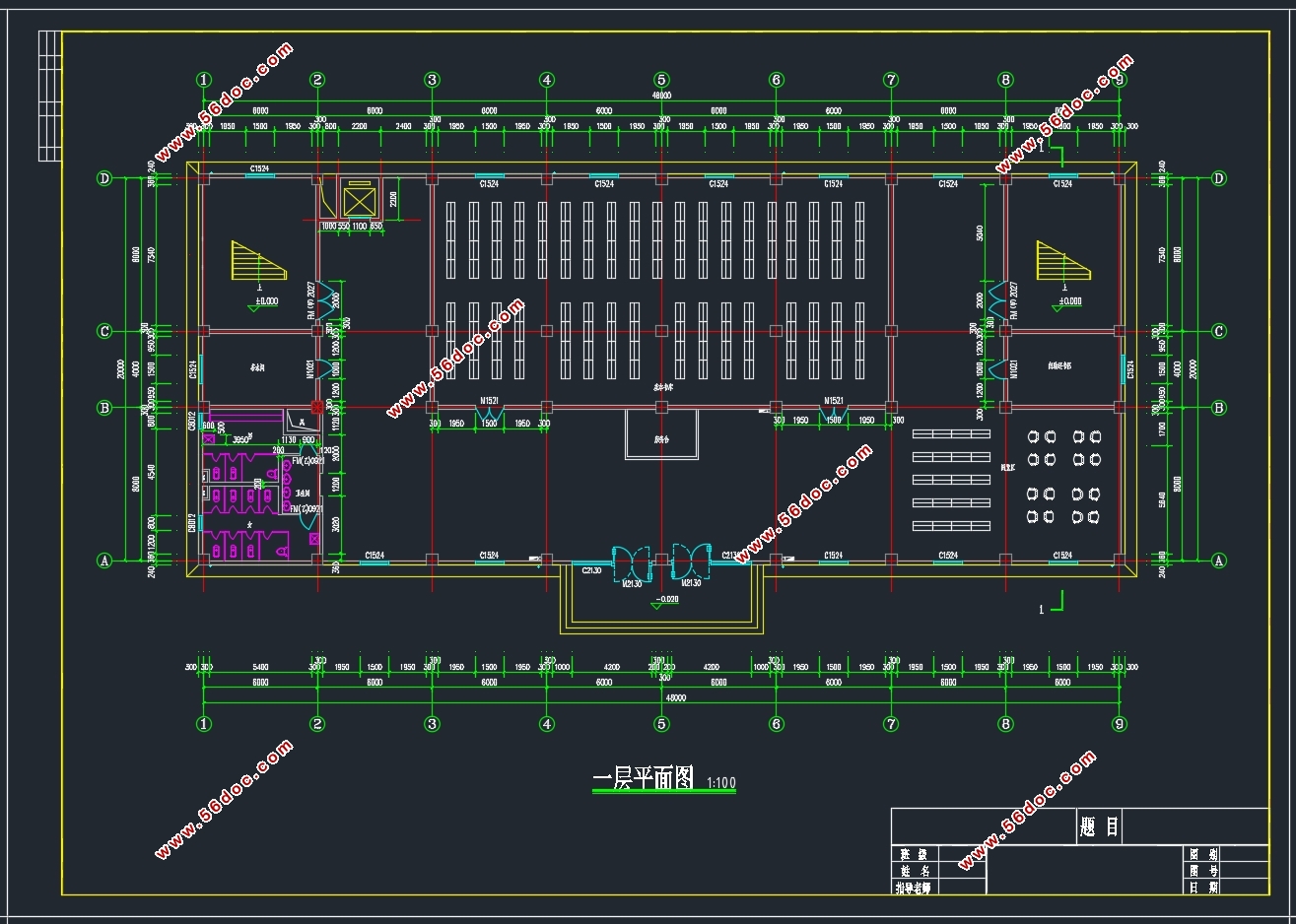The height and width of the screenshot is (924, 1296).
Task: Select the reading table chair cluster
Action: 1062,476
